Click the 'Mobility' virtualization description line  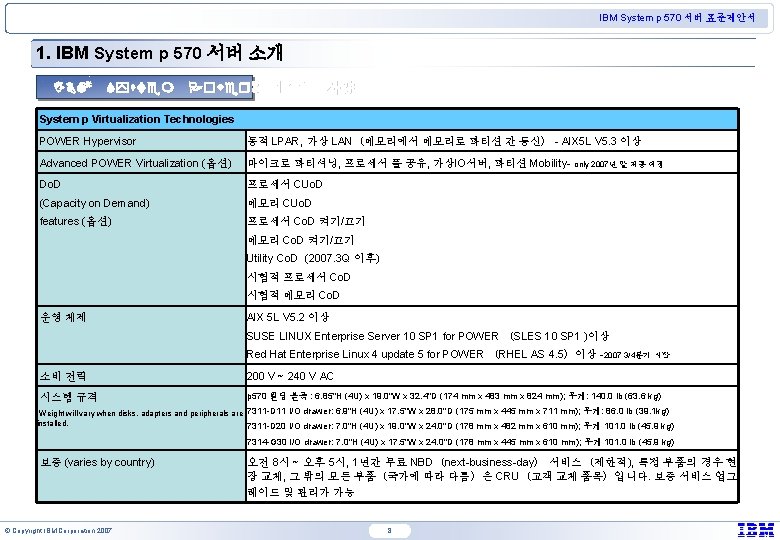455,163
